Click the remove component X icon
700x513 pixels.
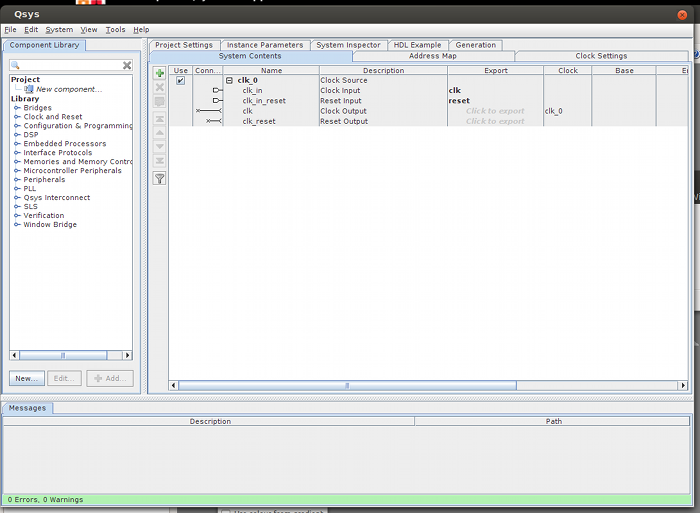point(159,88)
